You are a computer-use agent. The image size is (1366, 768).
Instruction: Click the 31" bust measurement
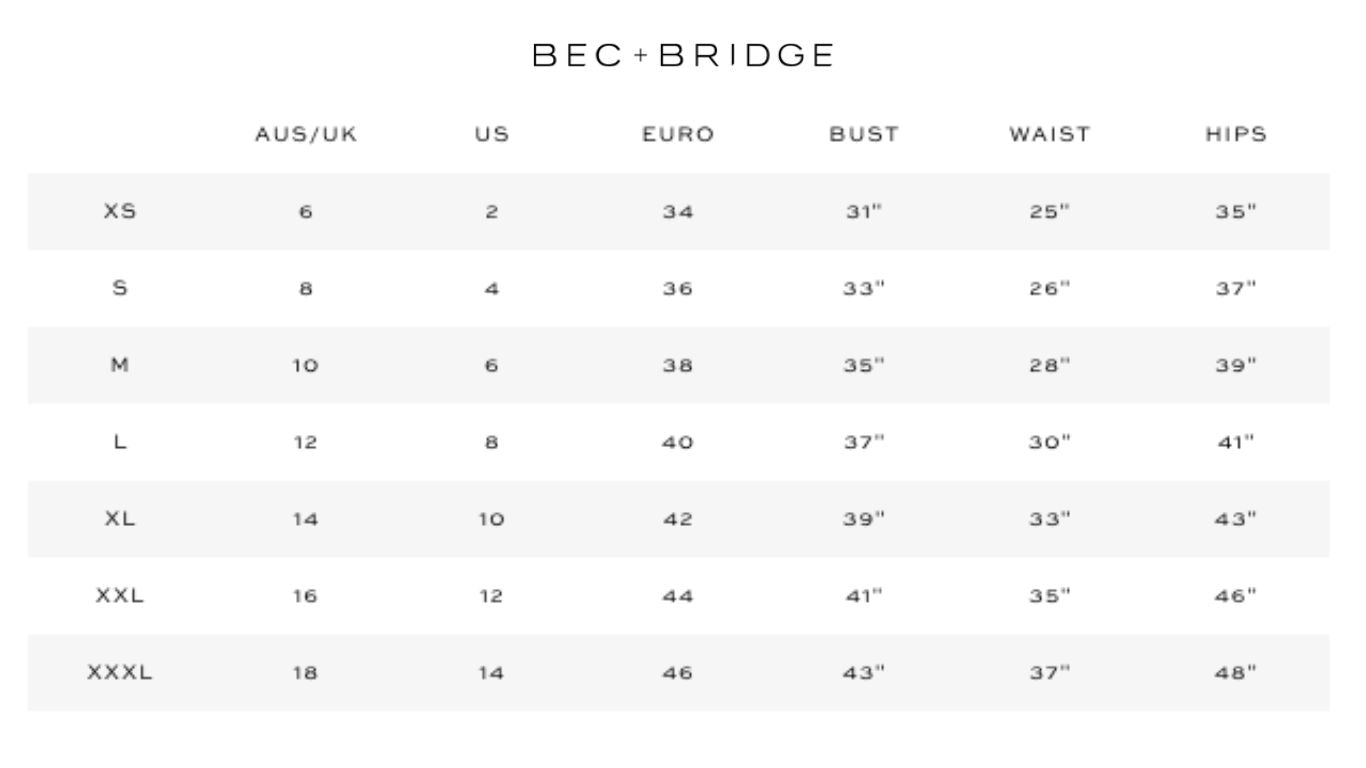(864, 212)
